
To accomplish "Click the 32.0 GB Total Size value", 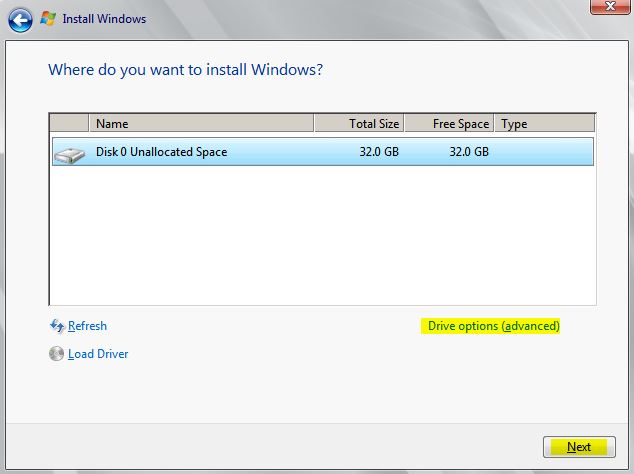I will pyautogui.click(x=379, y=152).
